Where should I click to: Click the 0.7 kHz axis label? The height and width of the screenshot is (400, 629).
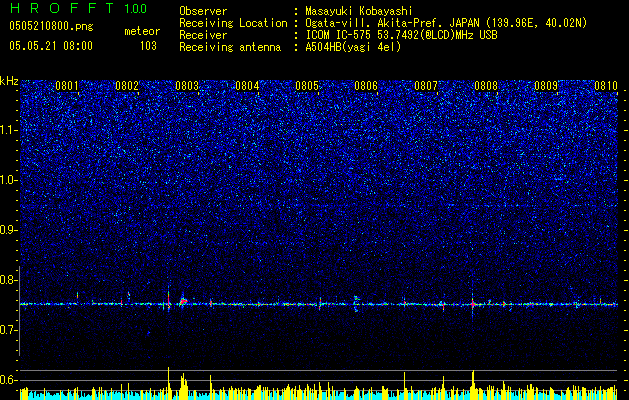(x=8, y=330)
